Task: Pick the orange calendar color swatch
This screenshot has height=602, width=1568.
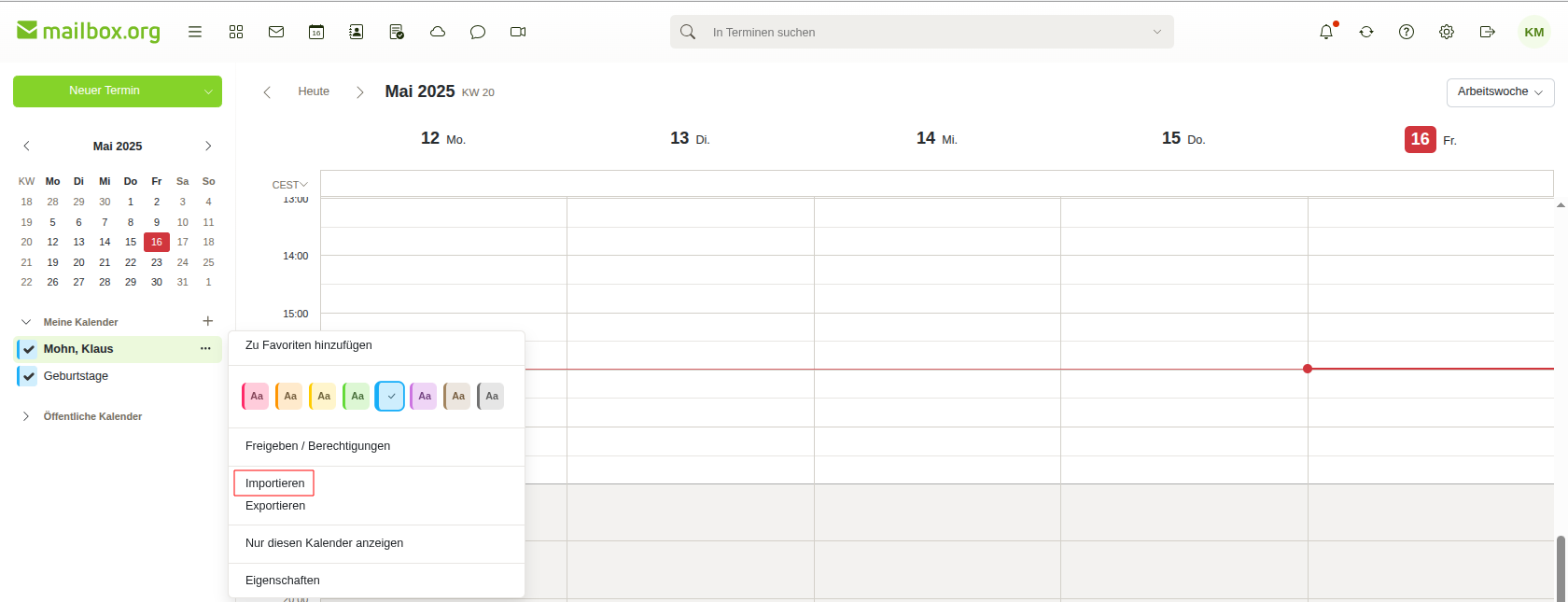Action: [289, 396]
